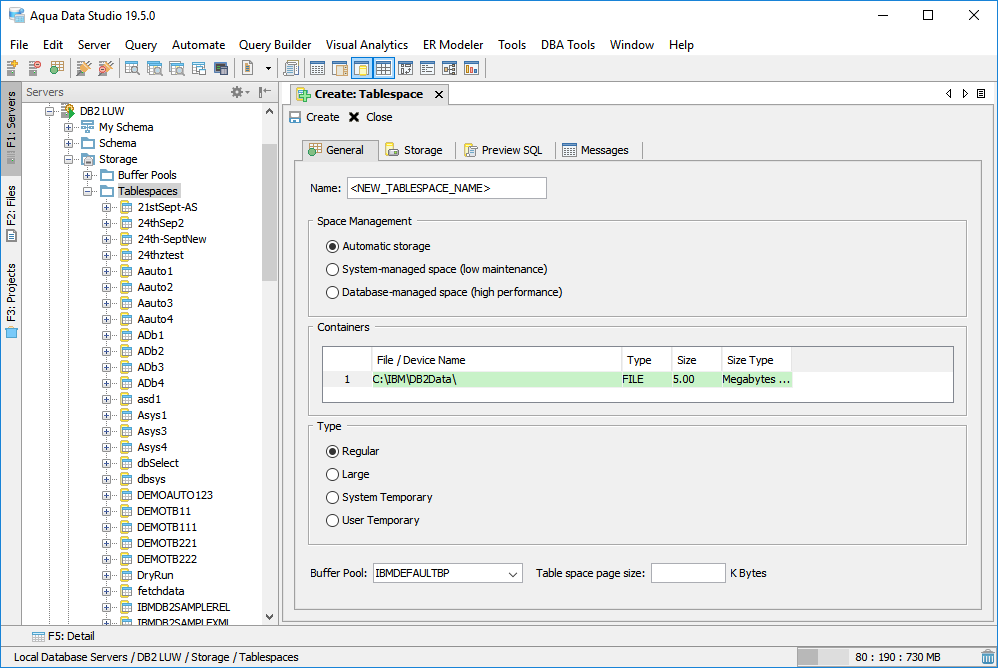Click the Megabytes size type cell

point(756,379)
